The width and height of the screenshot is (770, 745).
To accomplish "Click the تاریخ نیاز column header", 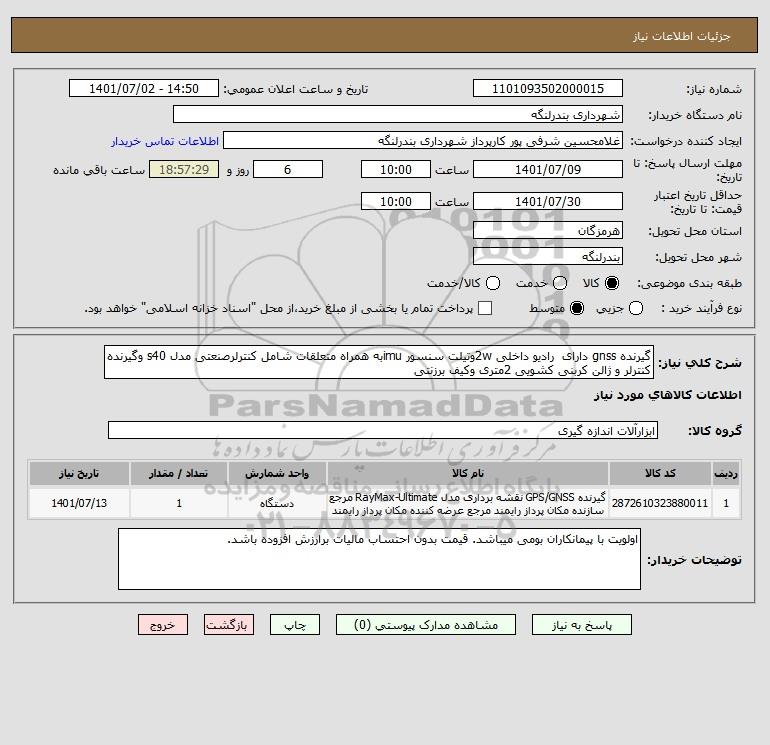I will coord(79,473).
